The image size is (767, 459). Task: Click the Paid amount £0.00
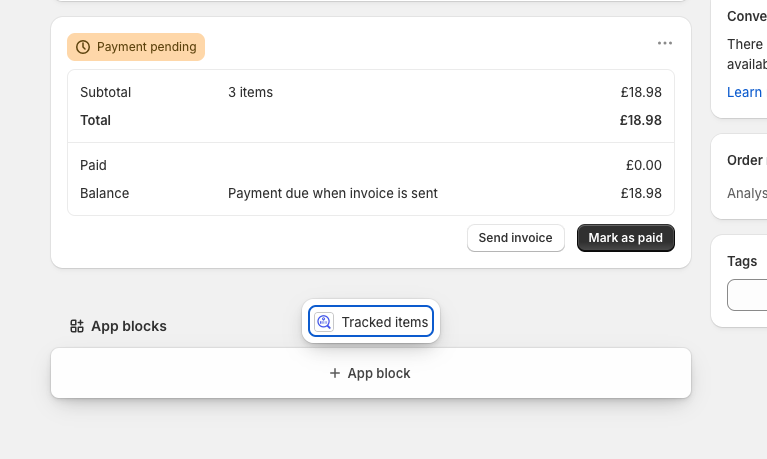pos(643,165)
